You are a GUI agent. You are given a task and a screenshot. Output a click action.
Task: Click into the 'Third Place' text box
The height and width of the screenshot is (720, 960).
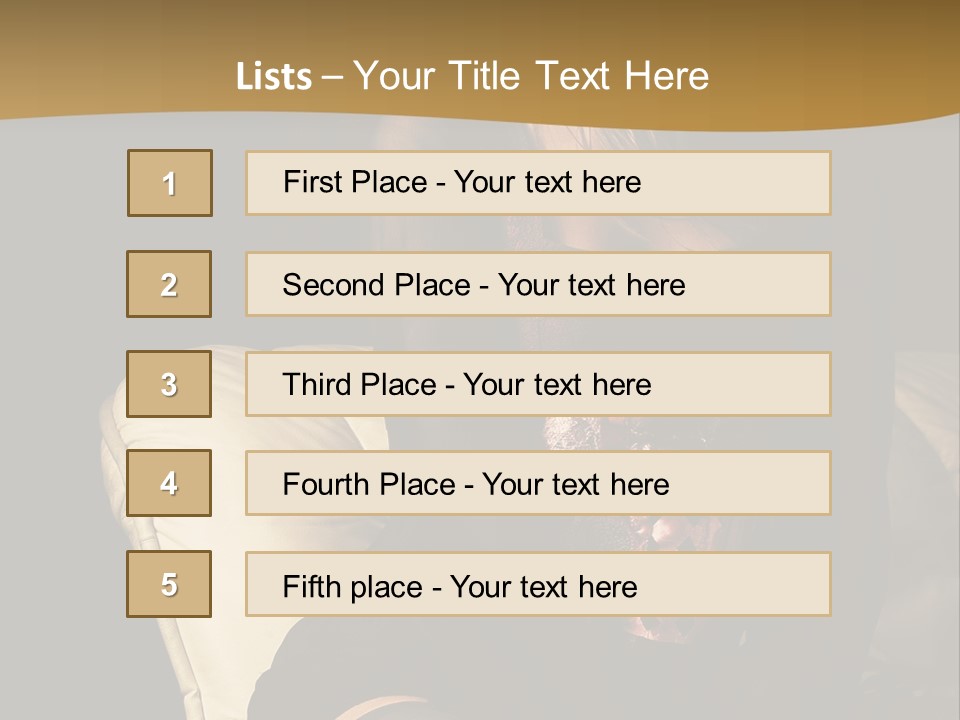(x=538, y=384)
